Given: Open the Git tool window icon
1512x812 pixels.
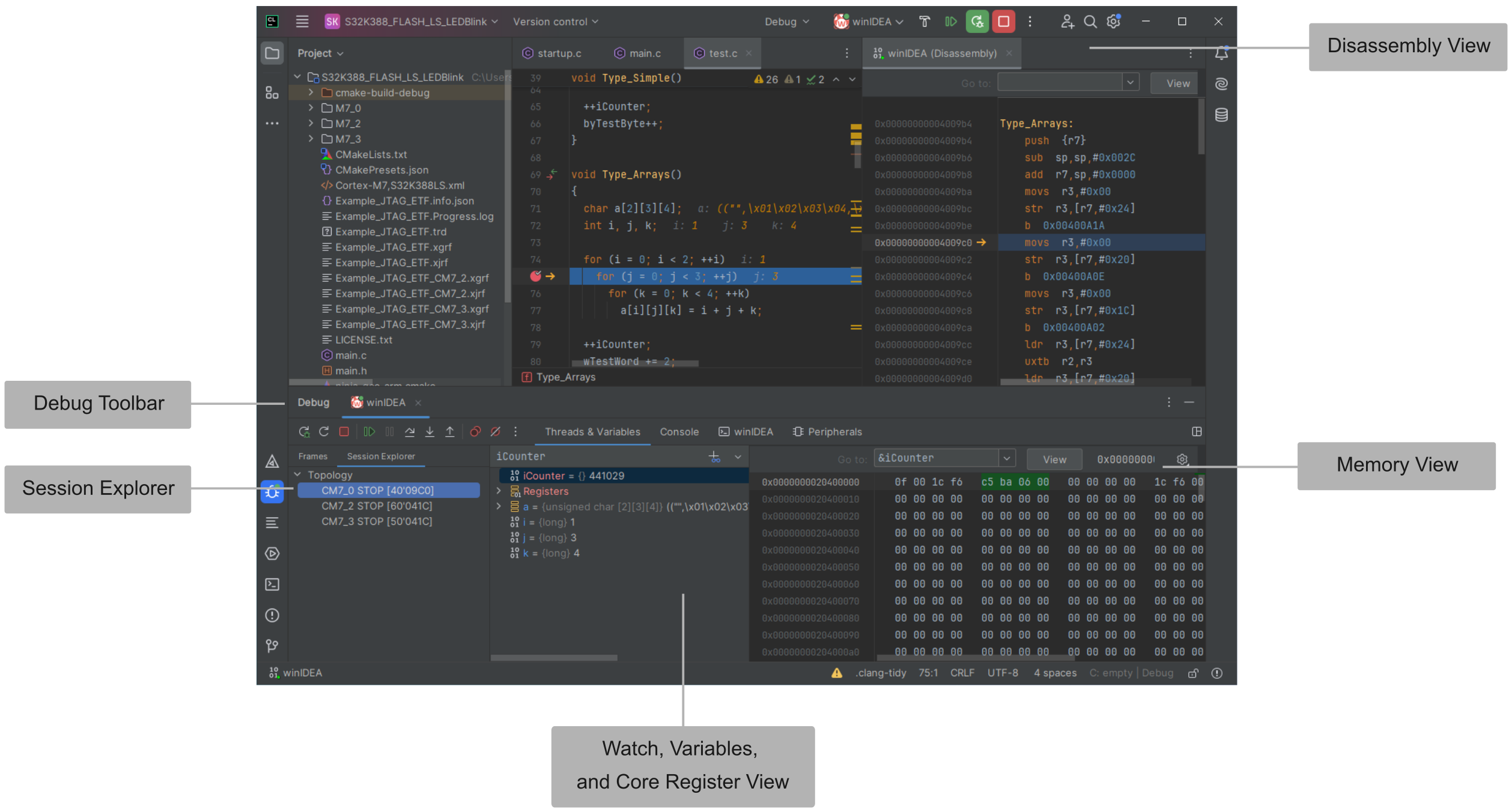Looking at the screenshot, I should tap(272, 646).
